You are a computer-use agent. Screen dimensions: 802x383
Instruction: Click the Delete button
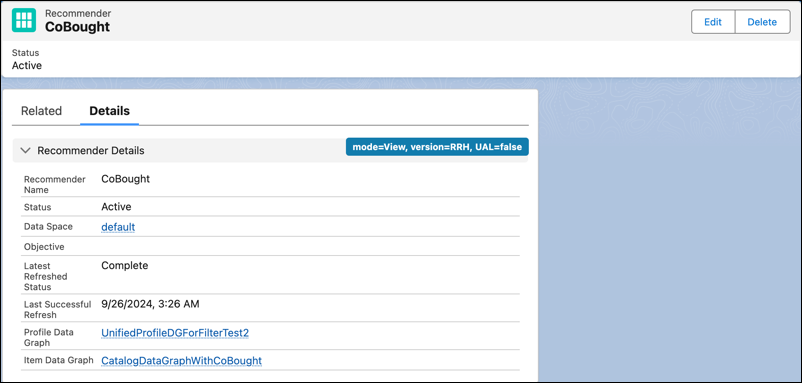pyautogui.click(x=762, y=22)
